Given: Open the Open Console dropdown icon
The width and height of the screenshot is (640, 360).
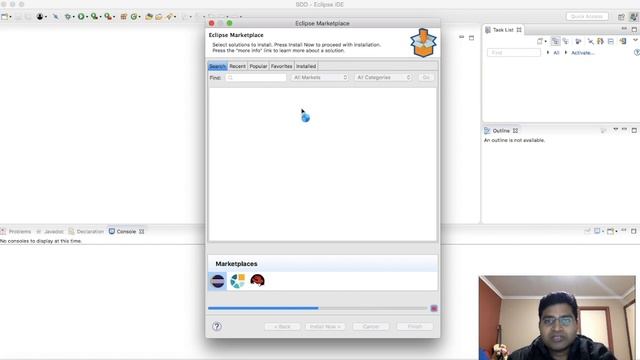Looking at the screenshot, I should tap(612, 231).
